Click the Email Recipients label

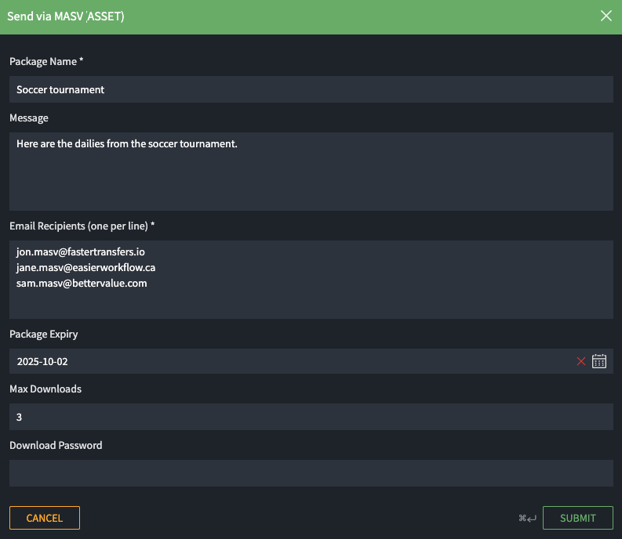coord(82,226)
